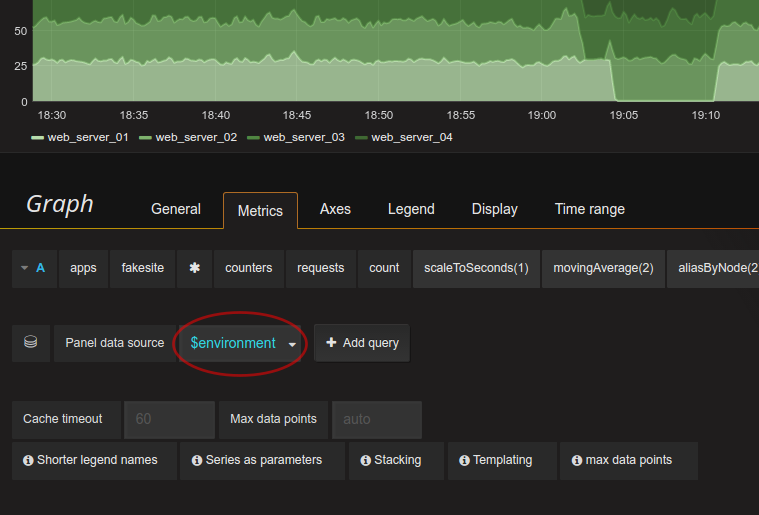Click the plus icon on Add query
The width and height of the screenshot is (759, 515).
[331, 343]
